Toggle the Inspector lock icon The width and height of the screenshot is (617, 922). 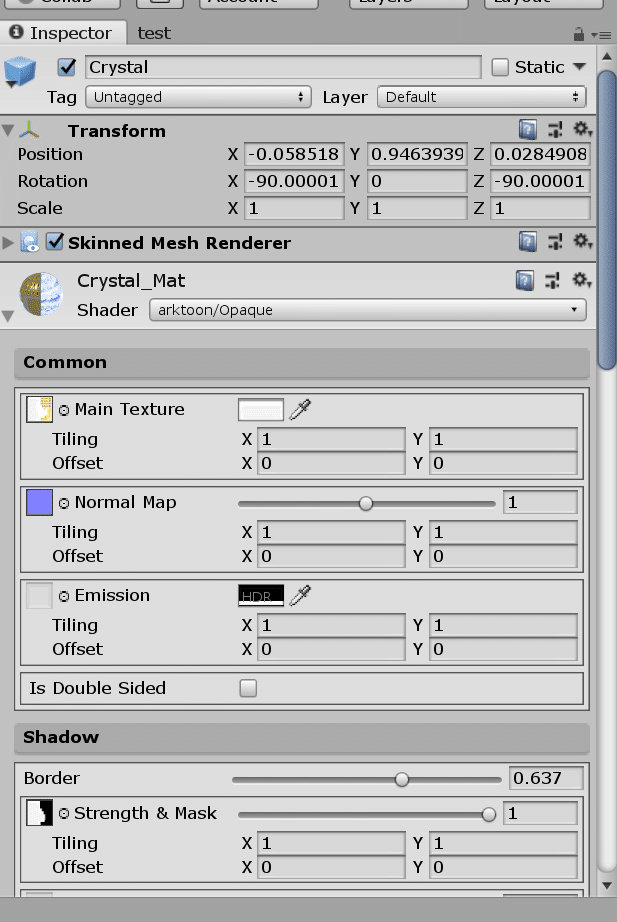coord(579,35)
